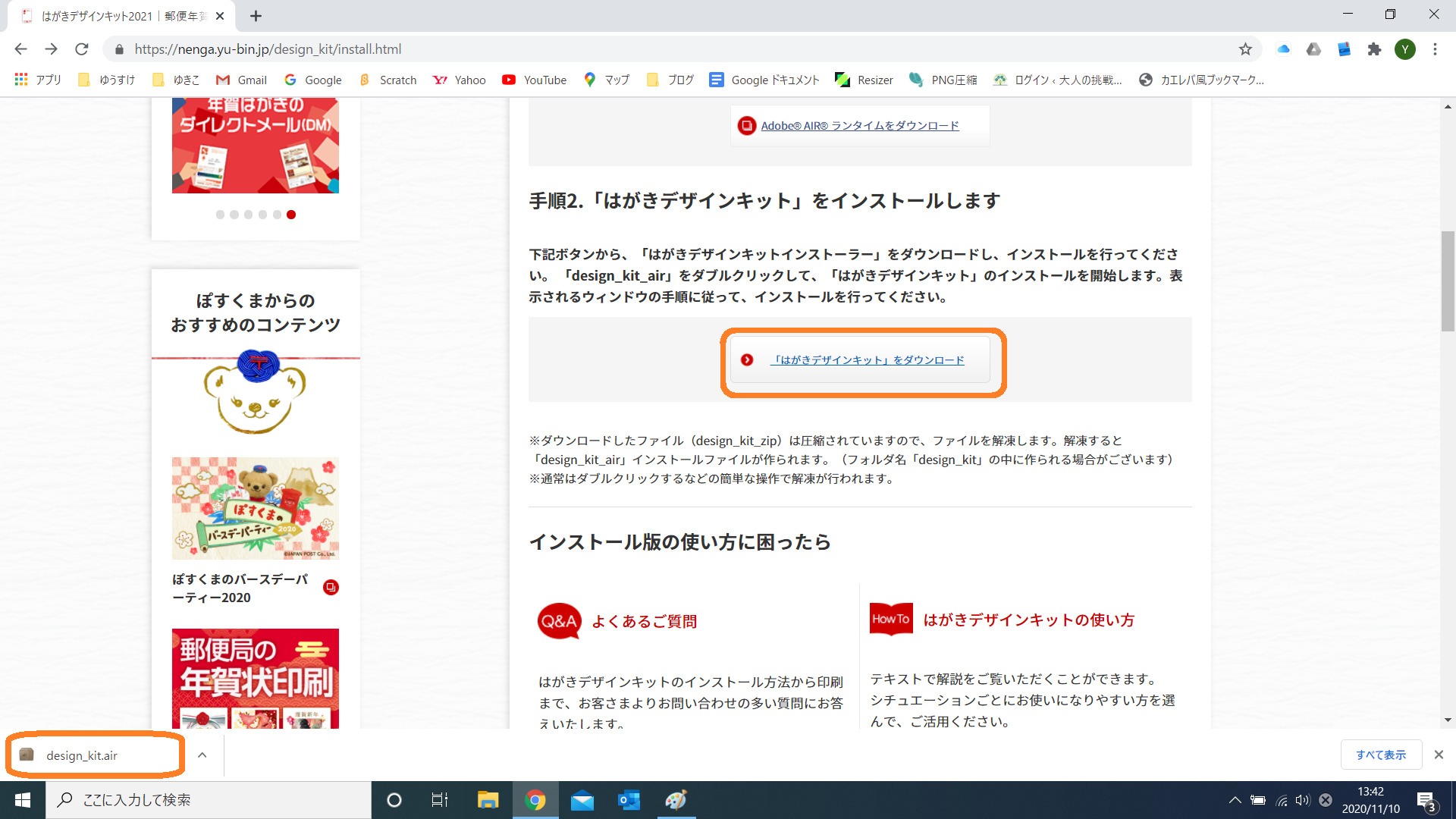
Task: Click the taskbar search box
Action: pyautogui.click(x=209, y=800)
